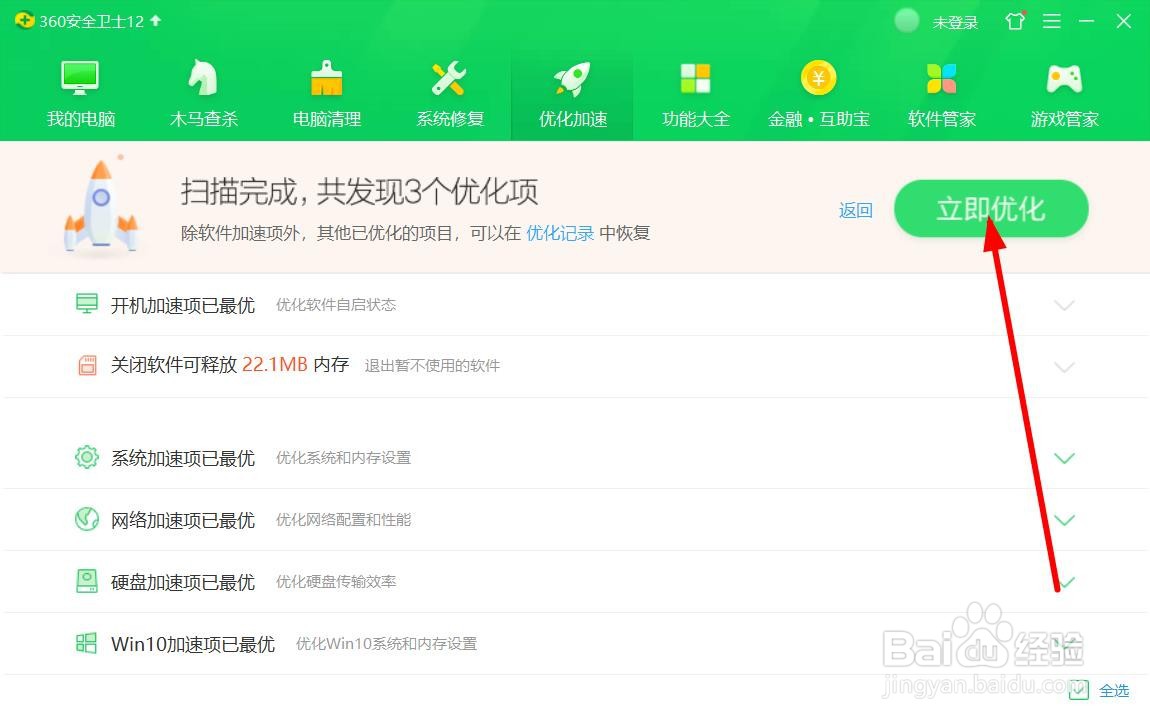
Task: Click 系统加速项已最优 row title
Action: (x=183, y=458)
